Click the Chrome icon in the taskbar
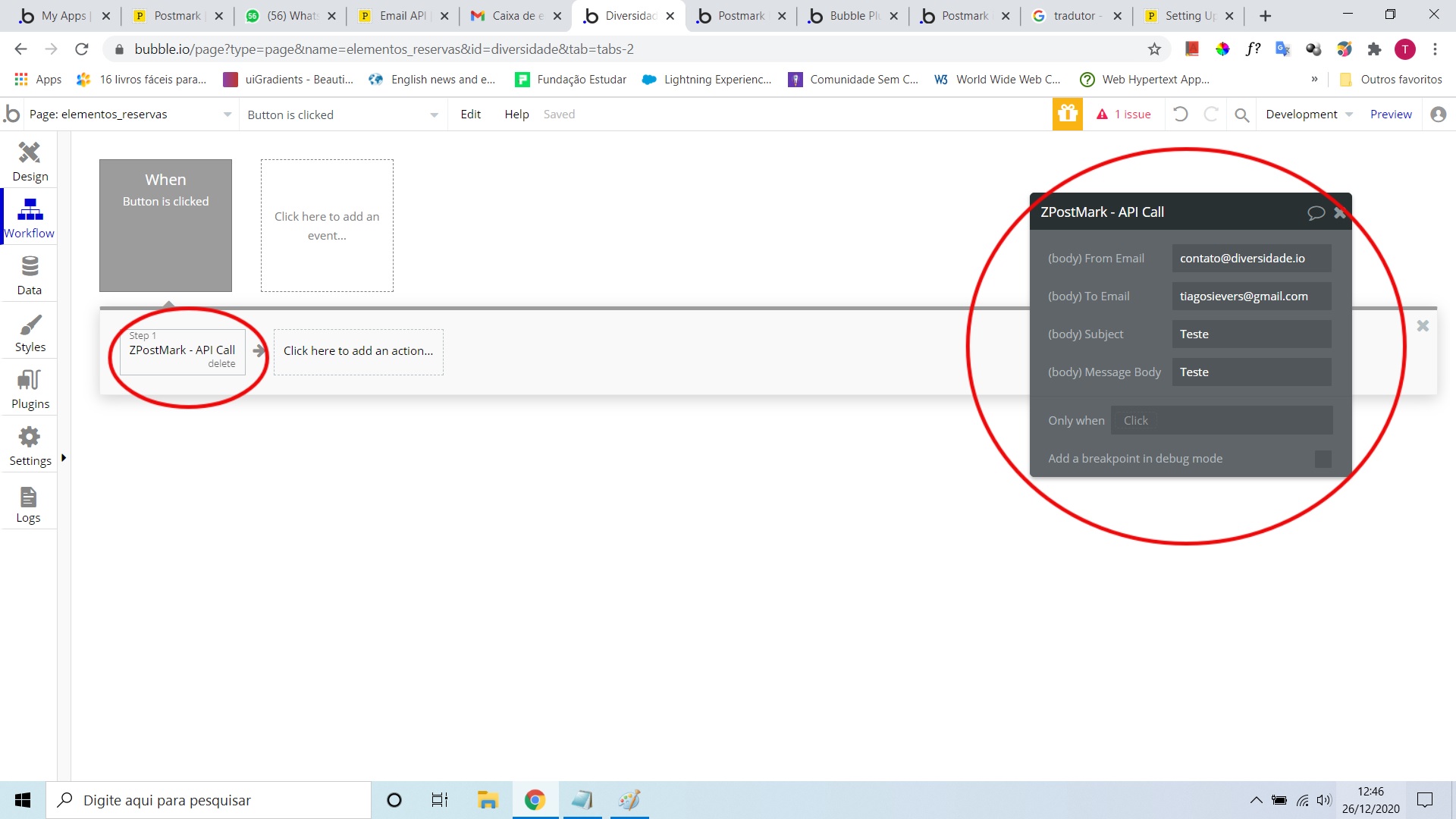The height and width of the screenshot is (819, 1456). coord(535,800)
